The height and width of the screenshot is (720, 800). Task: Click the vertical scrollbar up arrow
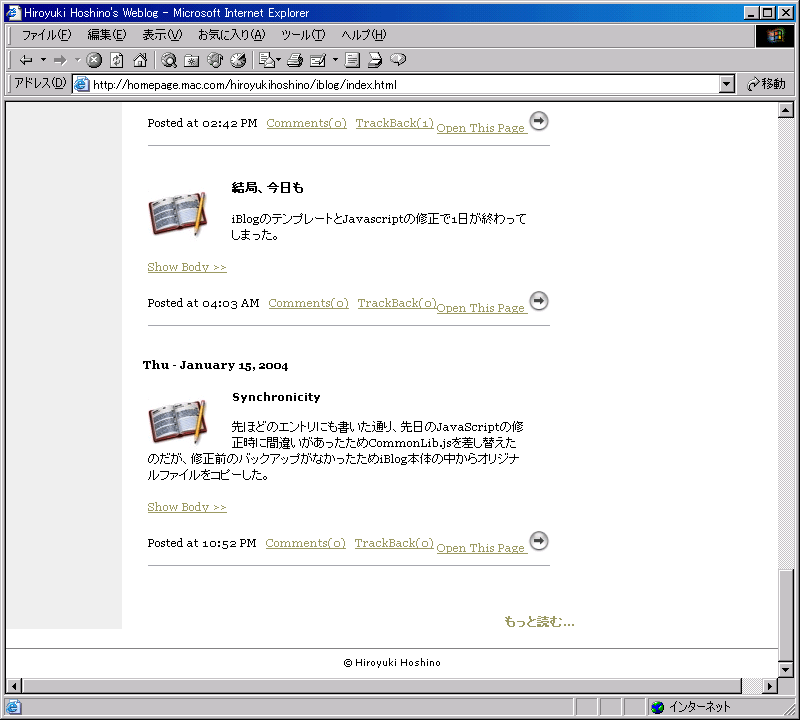click(786, 110)
